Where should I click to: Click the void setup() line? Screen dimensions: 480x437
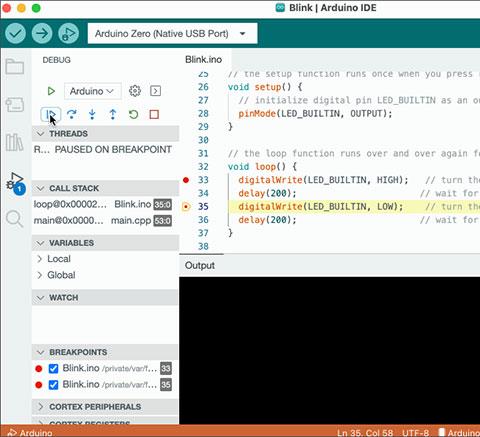(x=265, y=87)
